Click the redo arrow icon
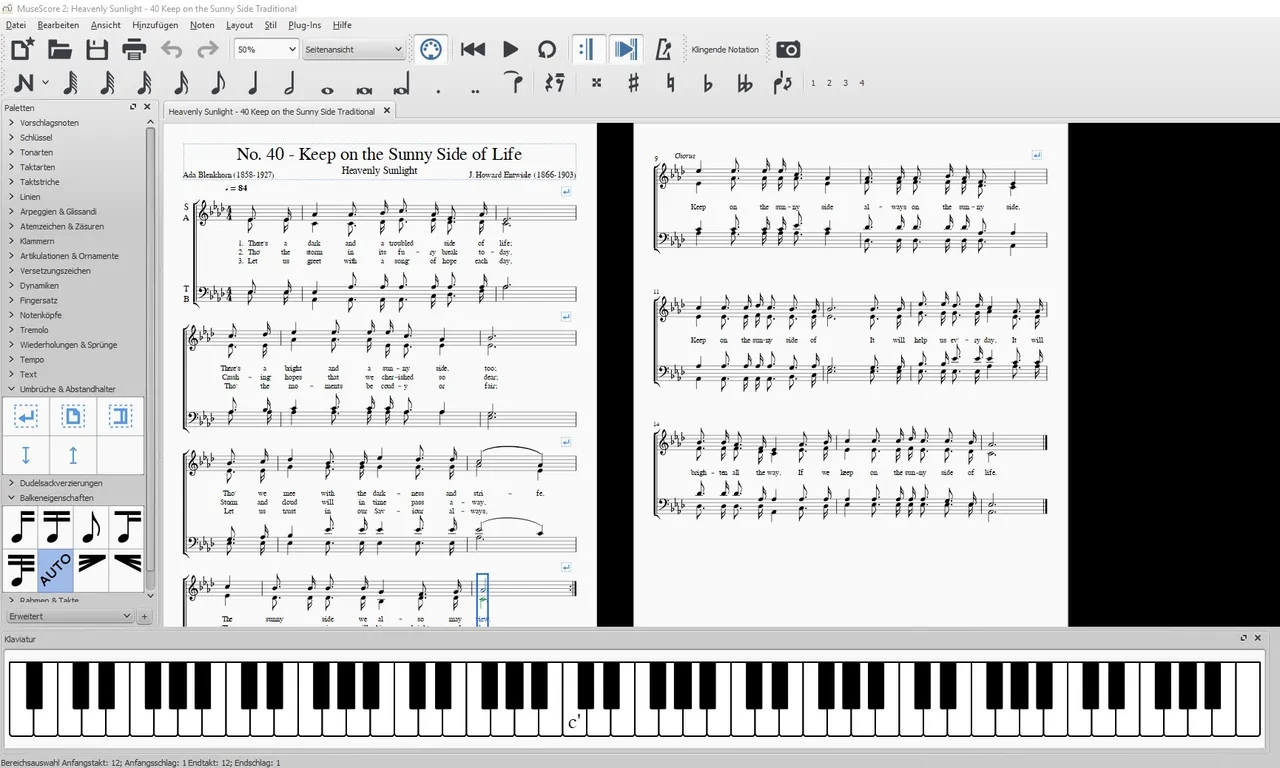This screenshot has height=768, width=1280. click(x=207, y=49)
